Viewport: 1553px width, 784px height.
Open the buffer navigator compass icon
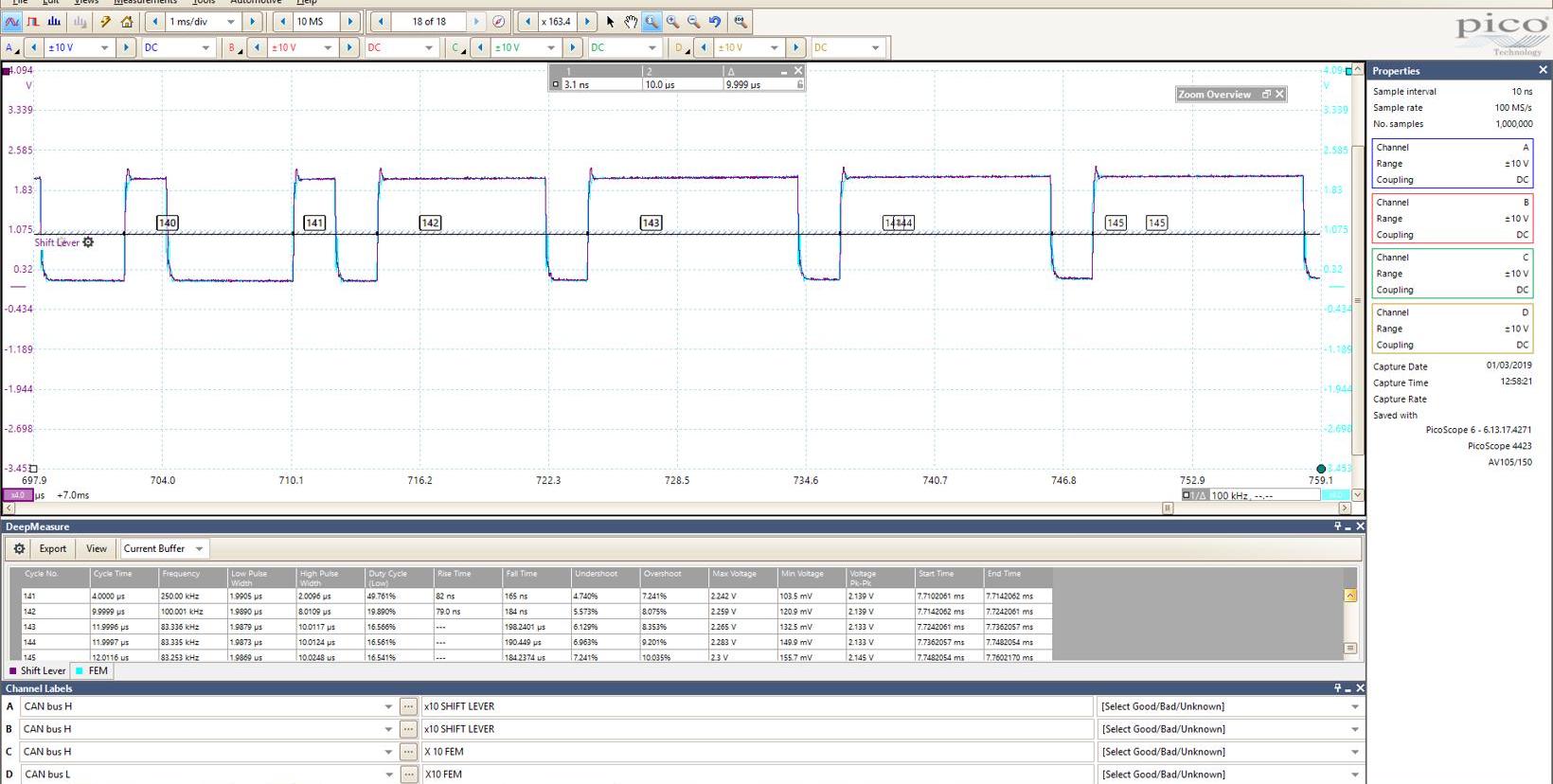[499, 21]
